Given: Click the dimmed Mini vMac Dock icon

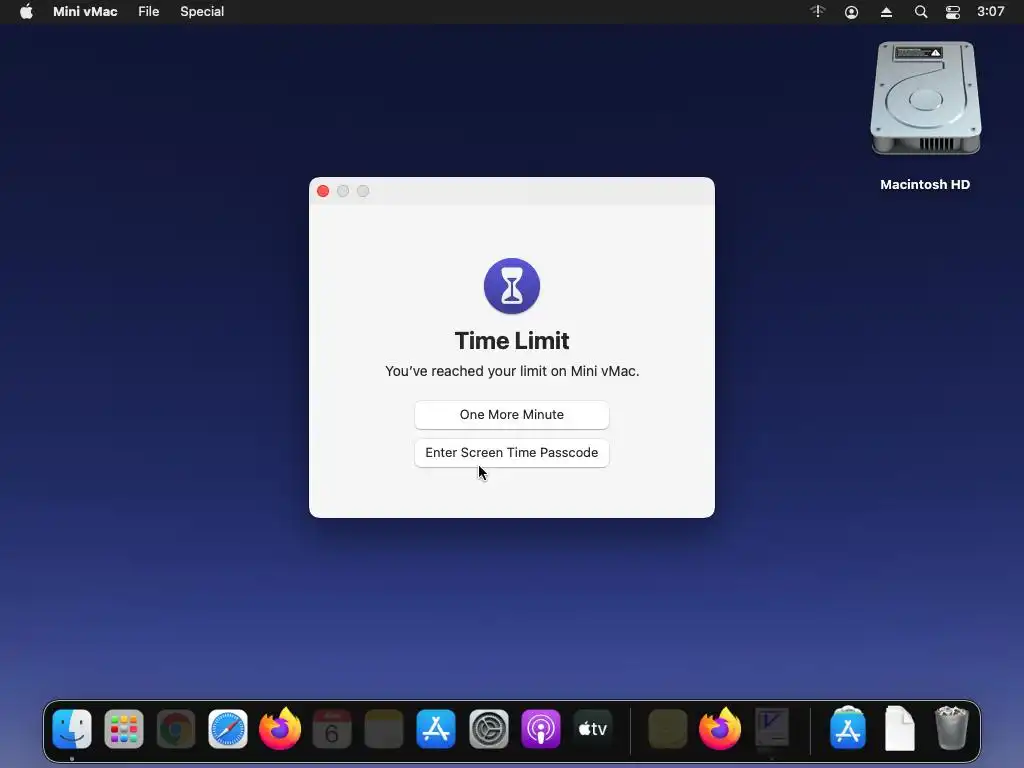Looking at the screenshot, I should 772,729.
